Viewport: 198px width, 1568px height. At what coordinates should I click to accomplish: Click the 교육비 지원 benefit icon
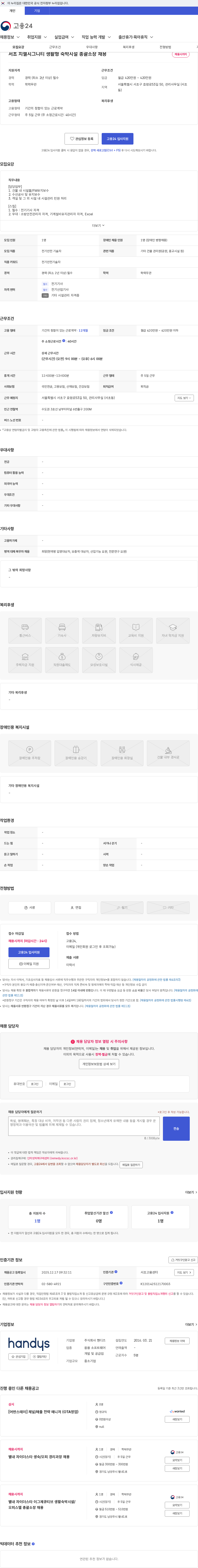[x=136, y=631]
